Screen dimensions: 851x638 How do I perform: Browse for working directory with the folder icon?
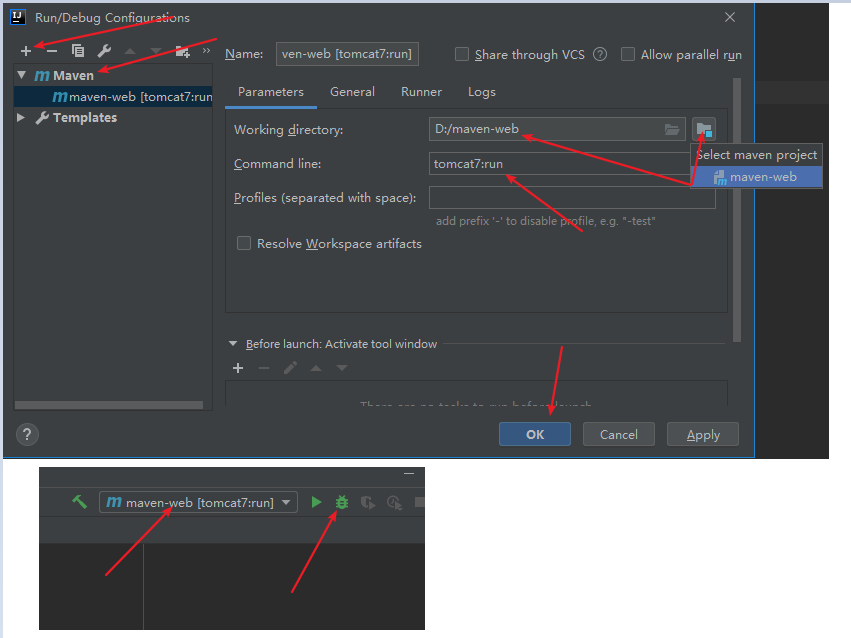pos(672,130)
